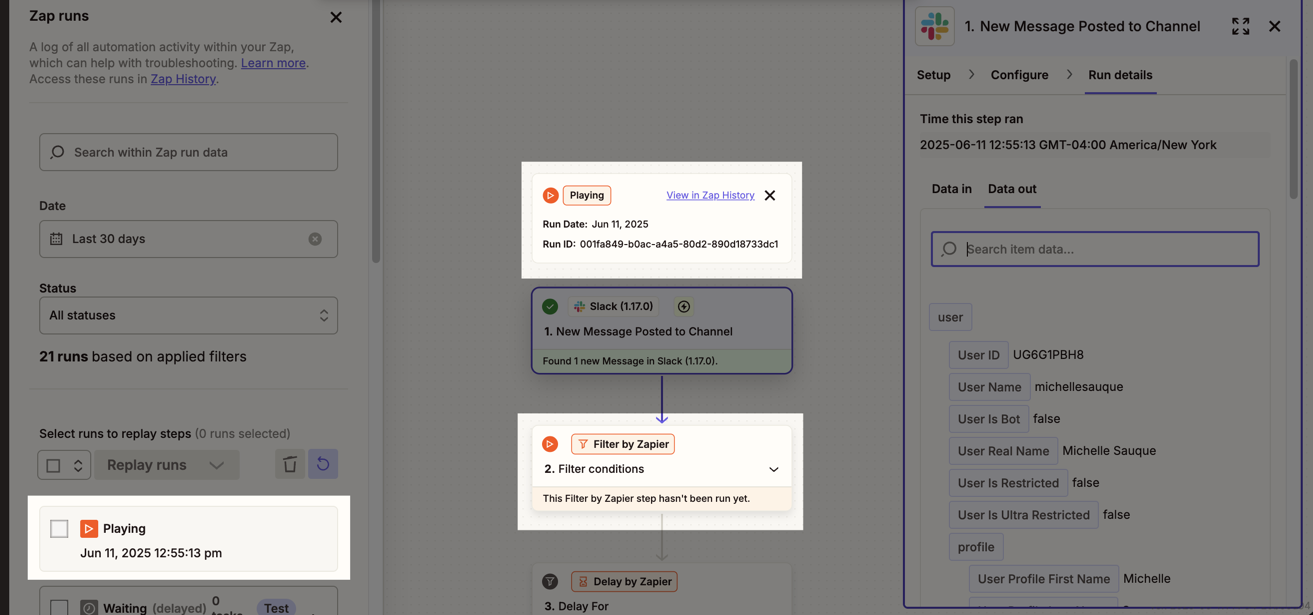This screenshot has width=1313, height=615.
Task: Click the step details panel scrollbar
Action: [1293, 130]
